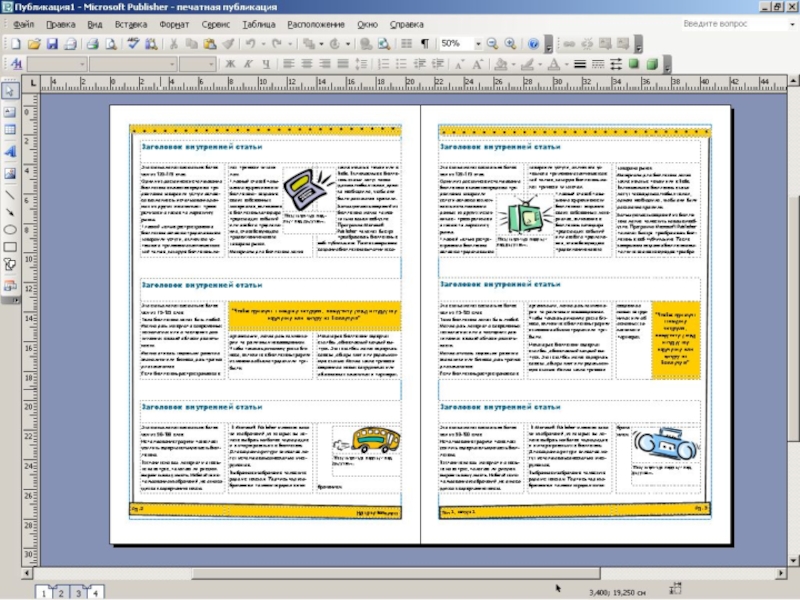The image size is (800, 600).
Task: Decrease font size with small A icon
Action: coord(459,64)
